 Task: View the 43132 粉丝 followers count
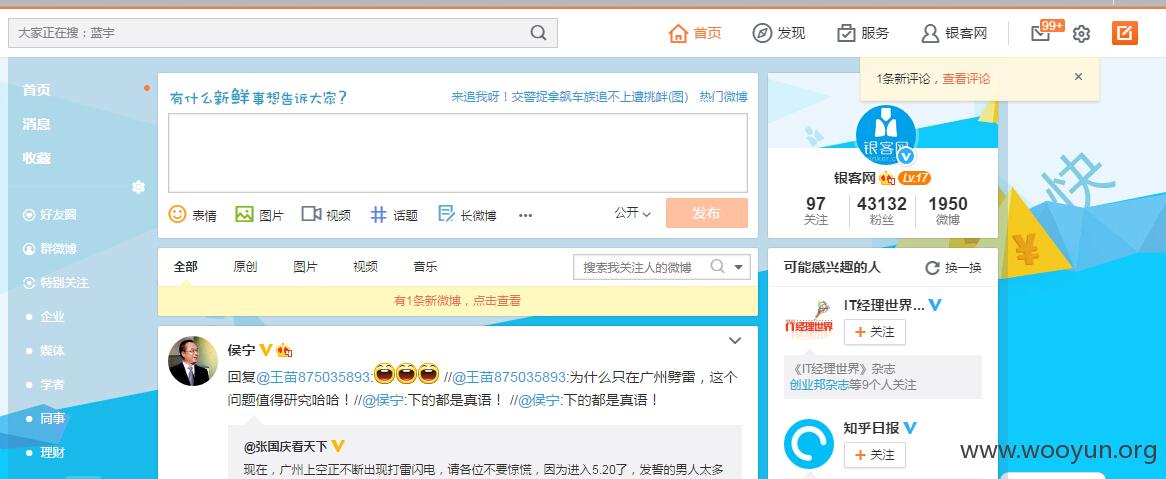[882, 211]
